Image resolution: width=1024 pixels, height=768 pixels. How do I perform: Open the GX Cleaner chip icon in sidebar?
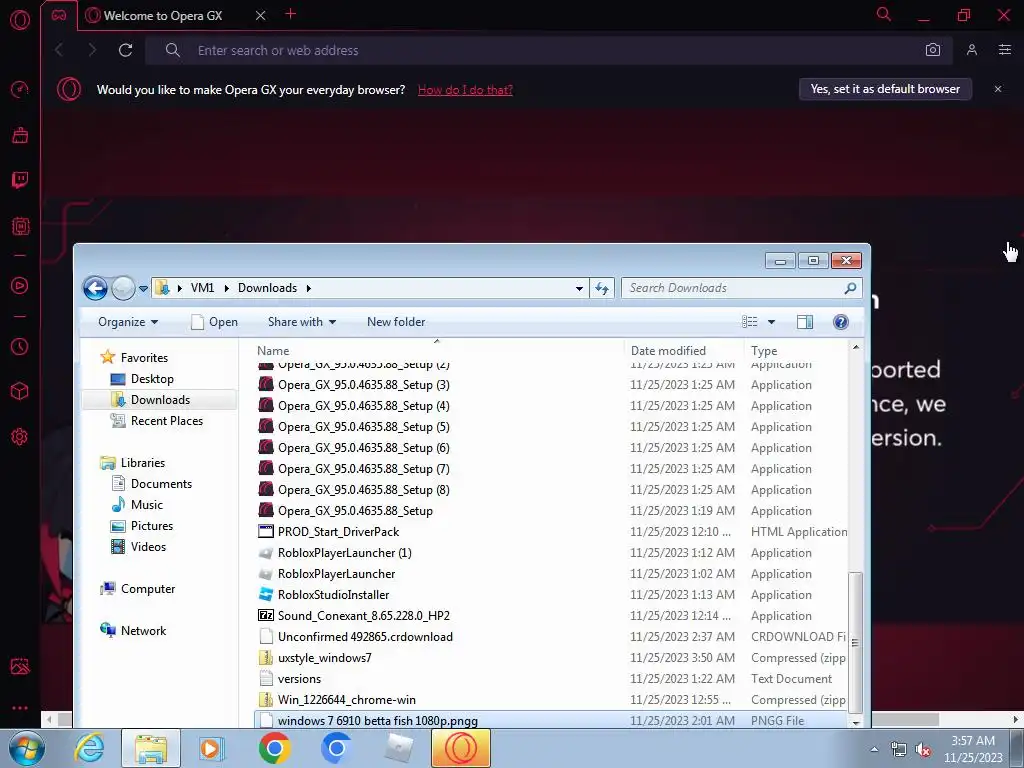(x=20, y=227)
